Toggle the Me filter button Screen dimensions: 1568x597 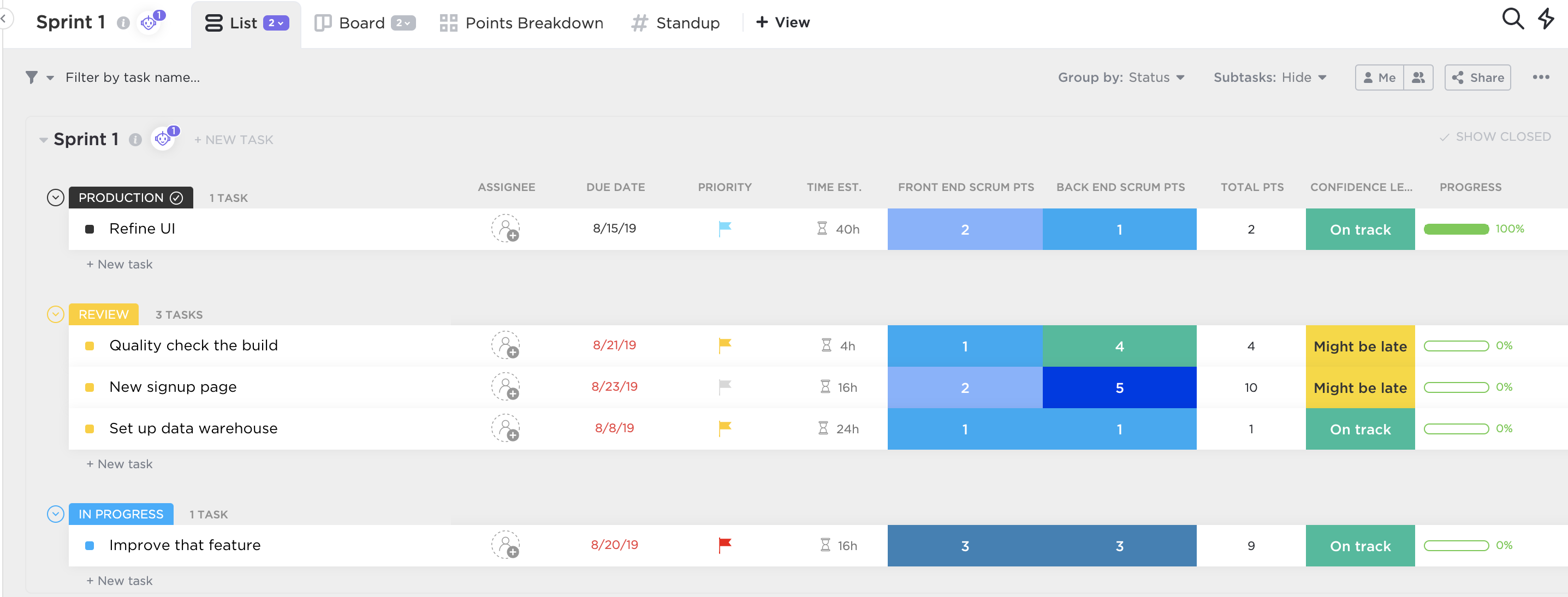[x=1379, y=78]
